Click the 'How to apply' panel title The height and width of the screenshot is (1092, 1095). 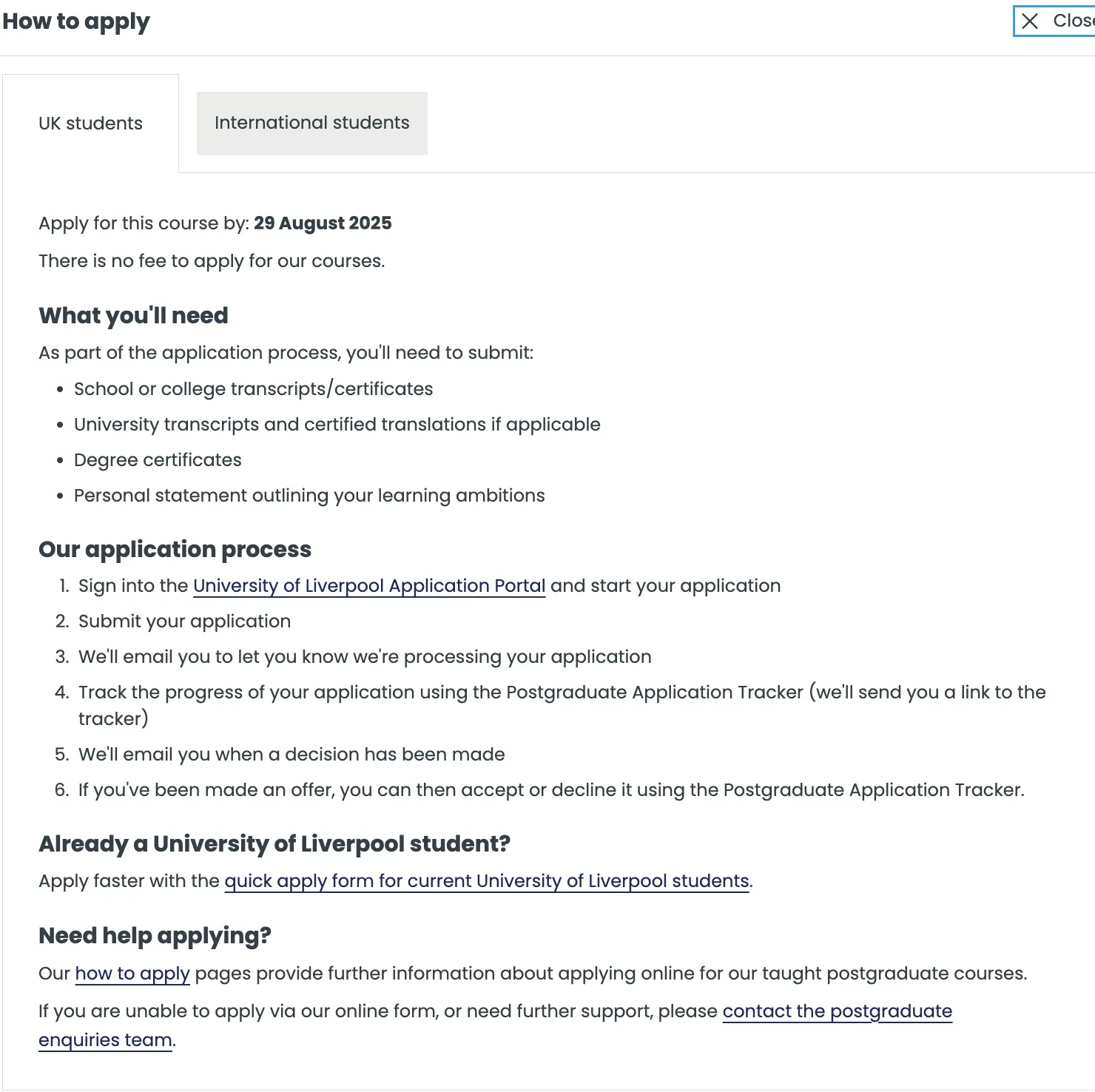coord(76,21)
